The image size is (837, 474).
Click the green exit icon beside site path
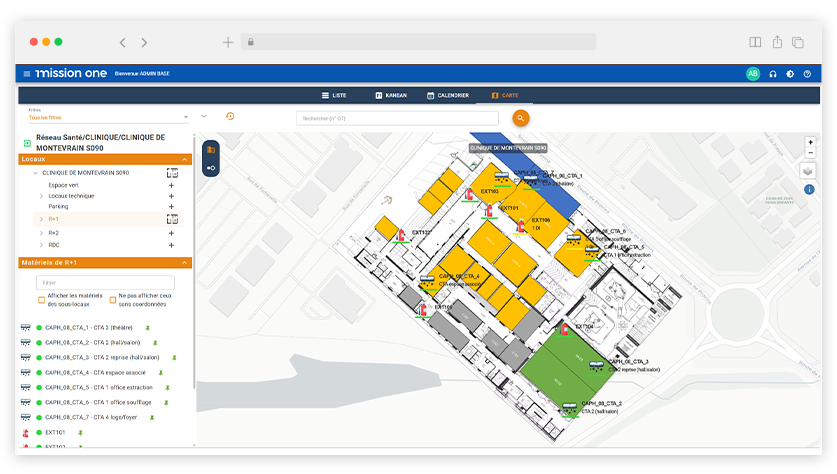click(27, 143)
